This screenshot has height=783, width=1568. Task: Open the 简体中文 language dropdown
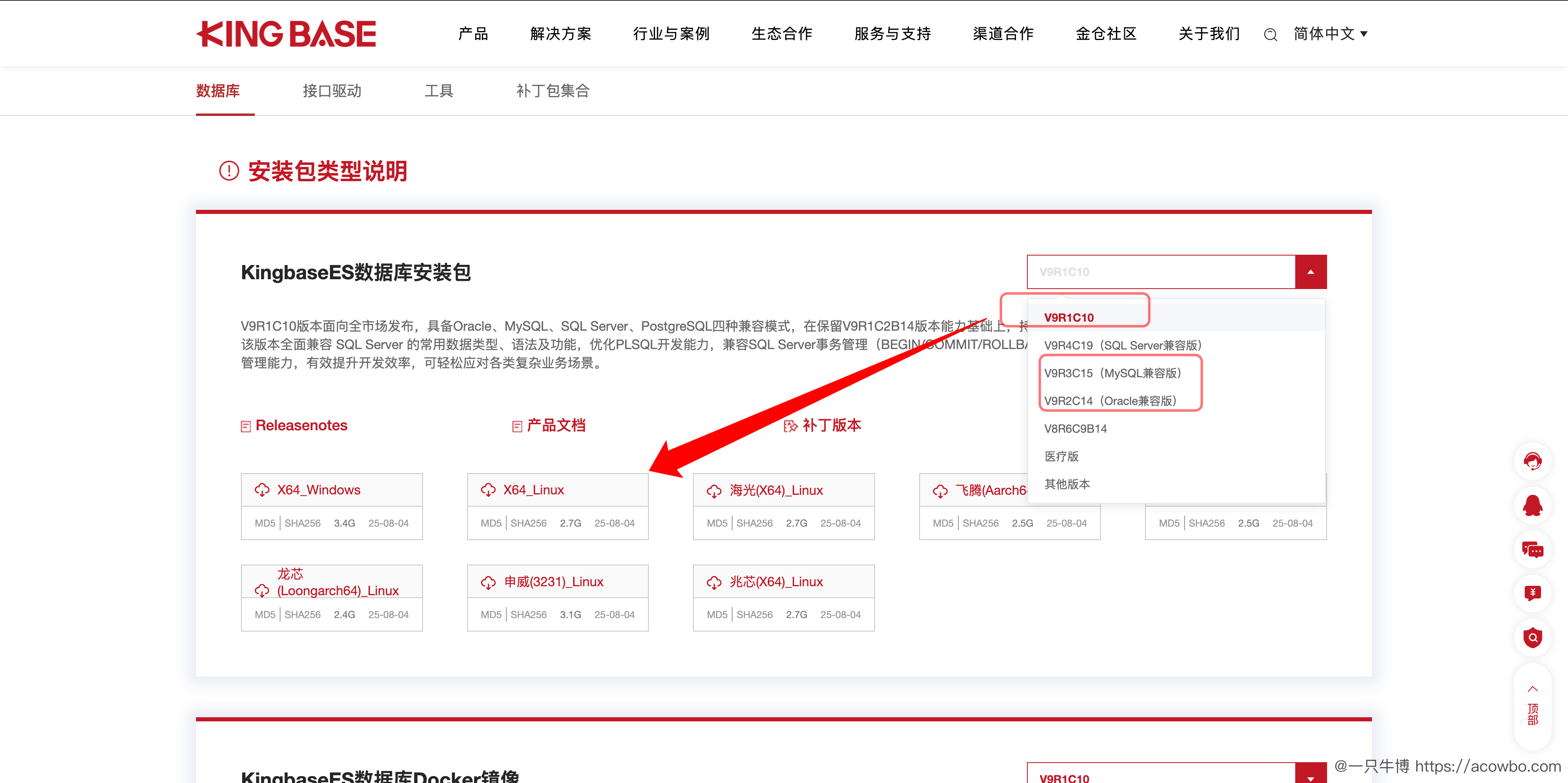tap(1331, 34)
